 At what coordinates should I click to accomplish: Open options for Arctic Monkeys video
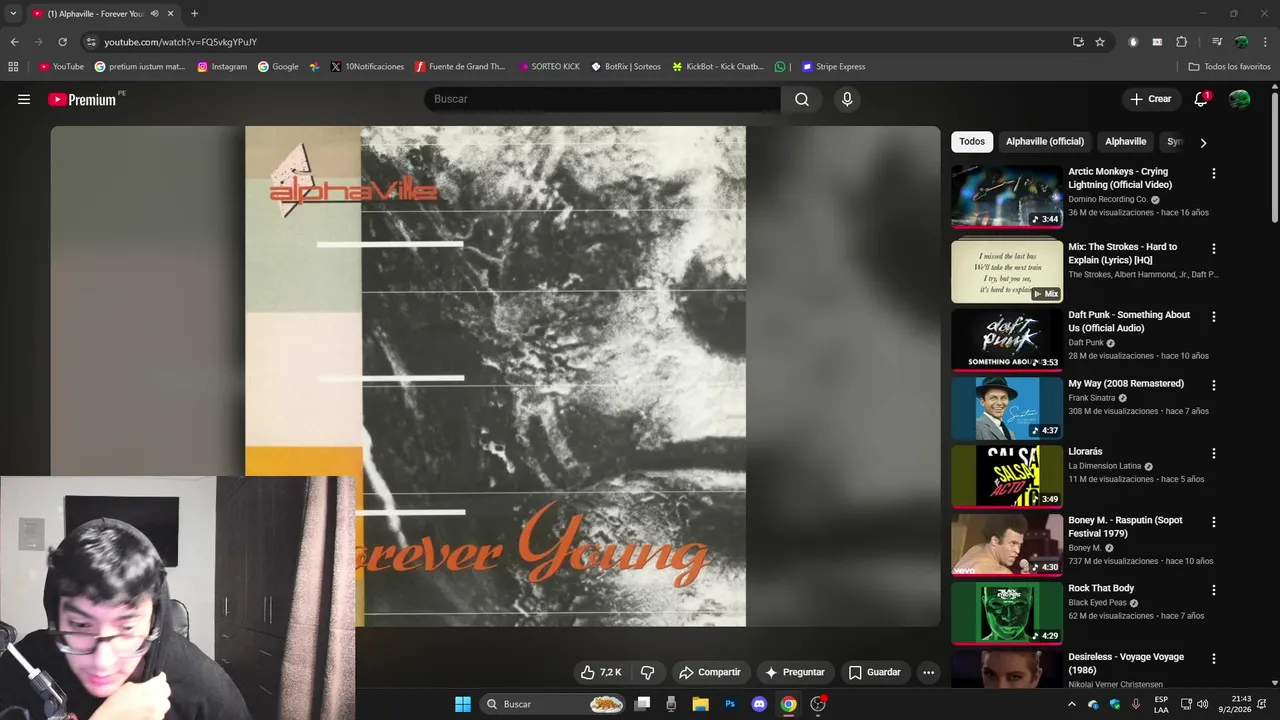coord(1214,173)
